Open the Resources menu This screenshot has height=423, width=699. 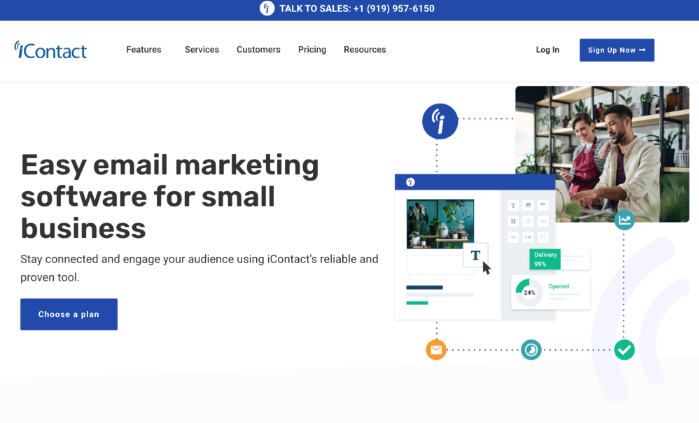[x=365, y=49]
